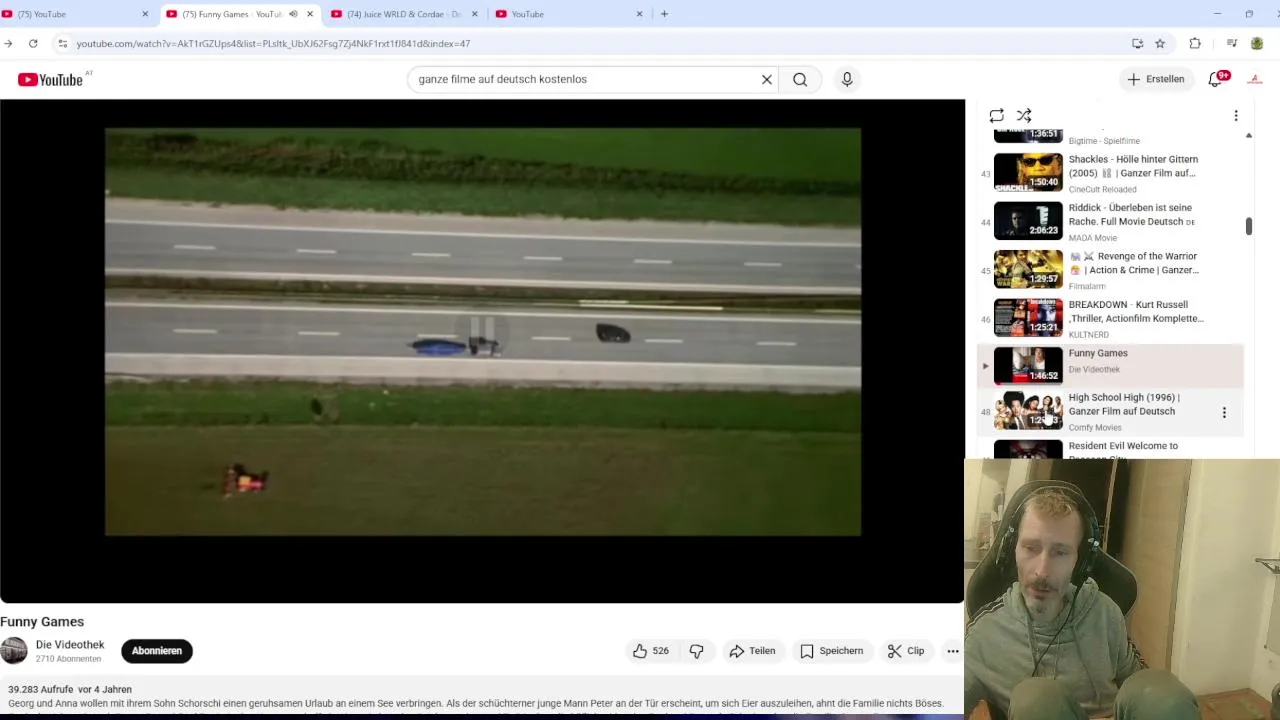Click the playlist scrollbar thumb

point(1248,227)
